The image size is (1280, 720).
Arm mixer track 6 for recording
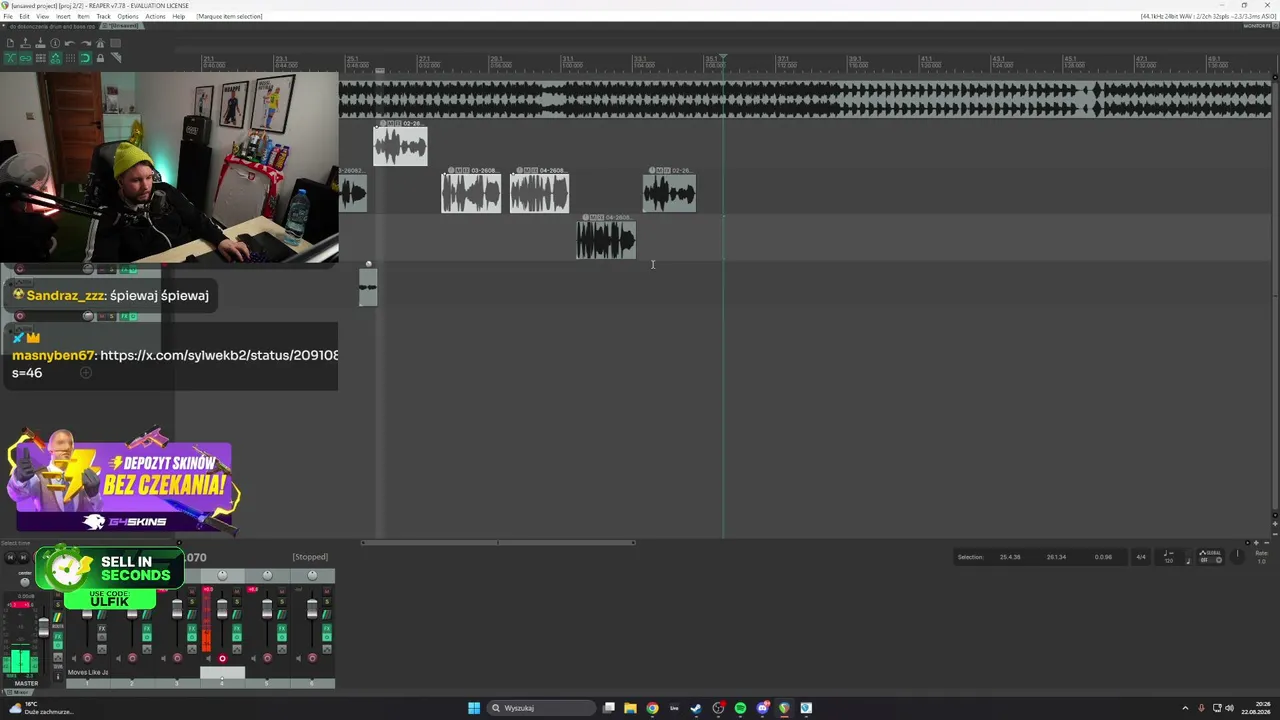(x=312, y=658)
